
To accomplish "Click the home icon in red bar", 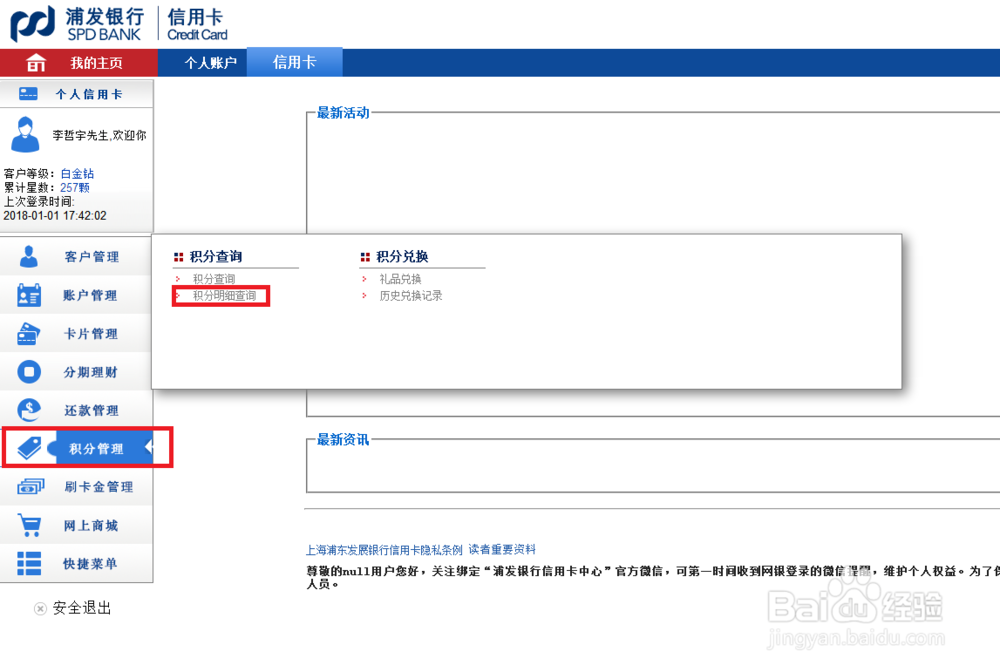I will point(36,62).
